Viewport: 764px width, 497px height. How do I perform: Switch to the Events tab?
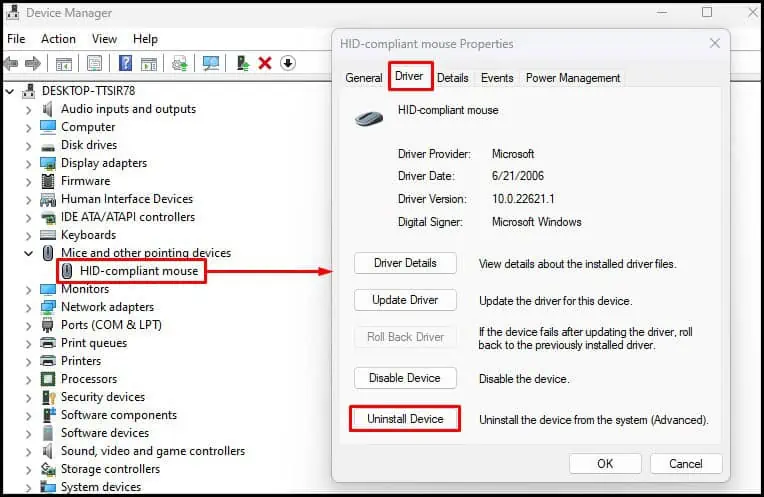(497, 78)
